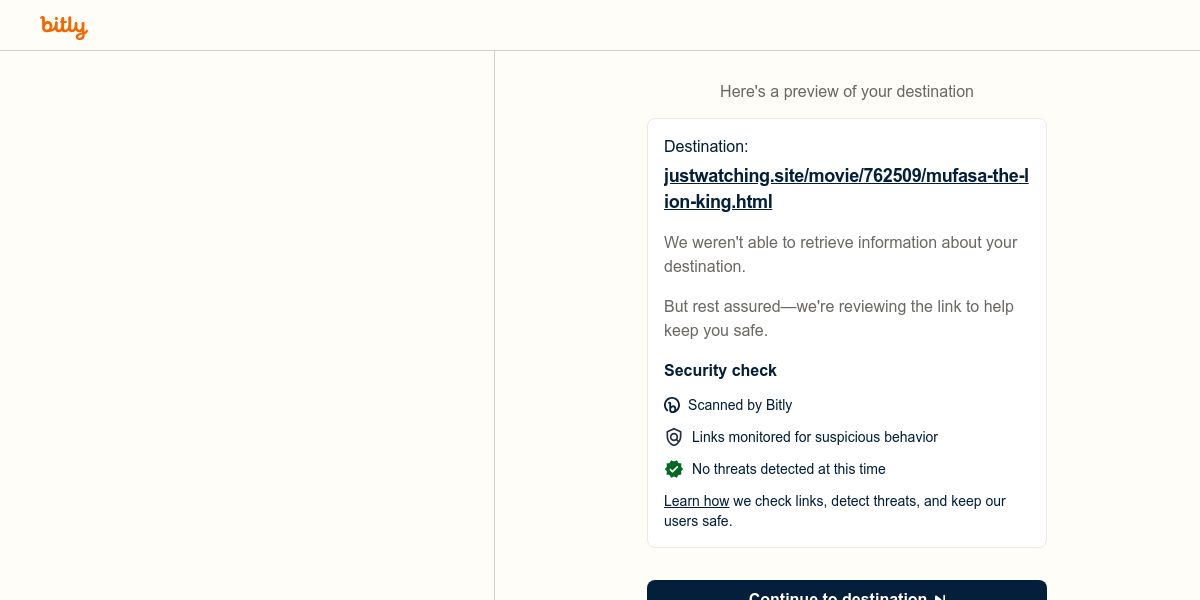The height and width of the screenshot is (600, 1200).
Task: Click the shield icon for monitored links
Action: click(x=674, y=437)
